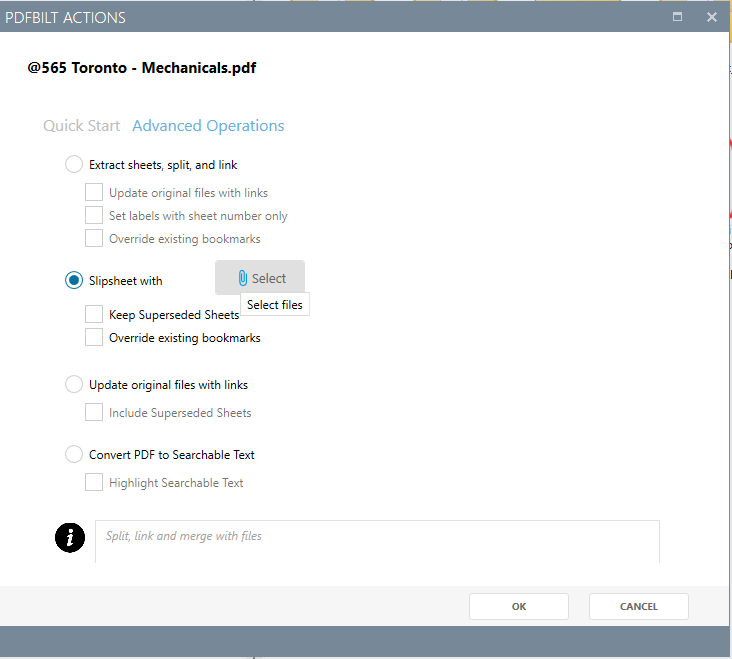
Task: Confirm with the OK button
Action: click(519, 606)
